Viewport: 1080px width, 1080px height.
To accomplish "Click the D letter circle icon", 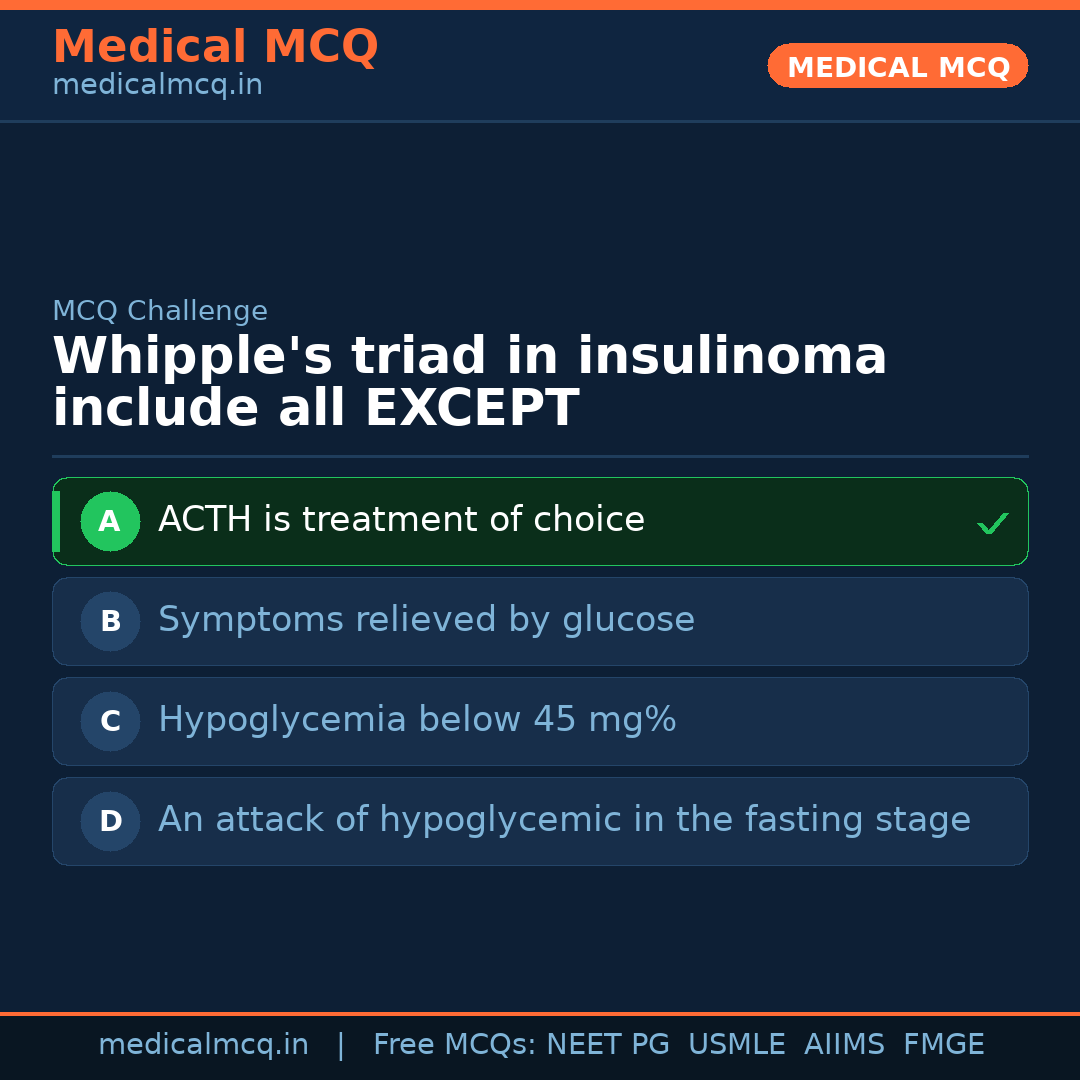I will coord(110,821).
